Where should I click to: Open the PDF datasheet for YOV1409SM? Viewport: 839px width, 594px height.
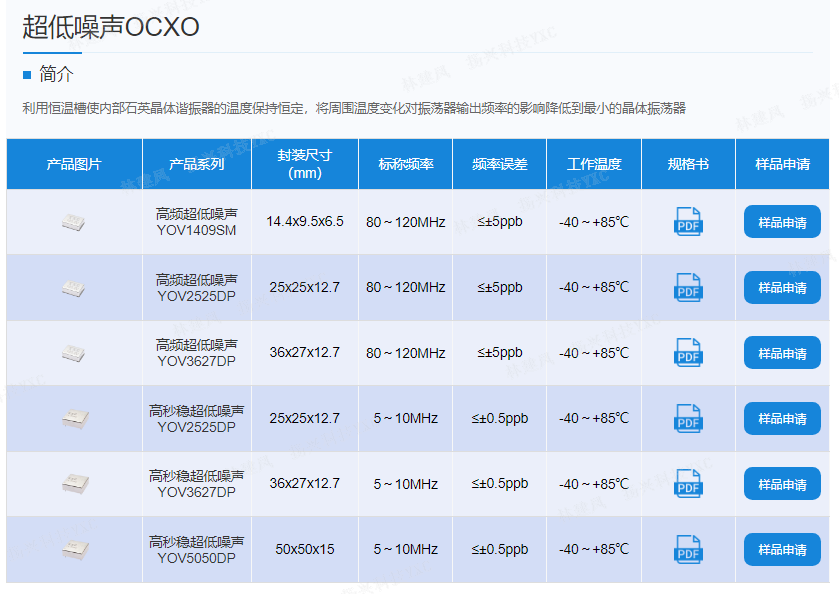point(688,222)
